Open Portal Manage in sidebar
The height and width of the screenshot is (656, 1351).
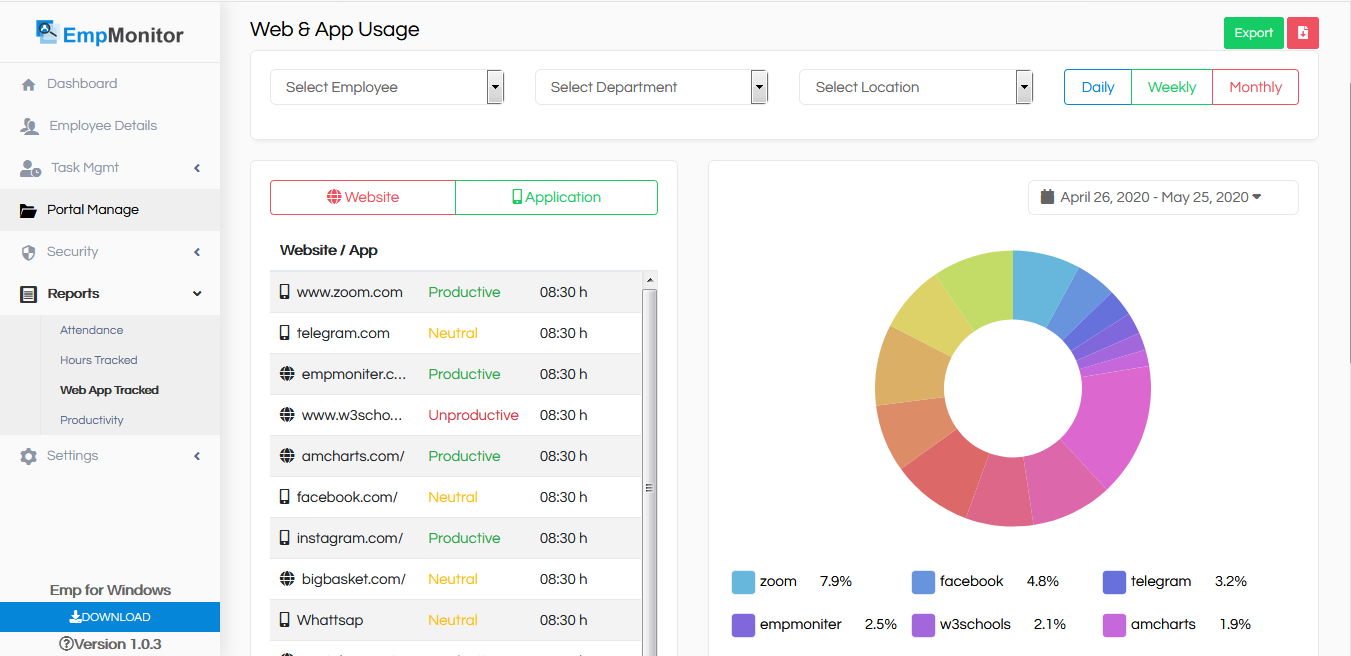click(110, 210)
